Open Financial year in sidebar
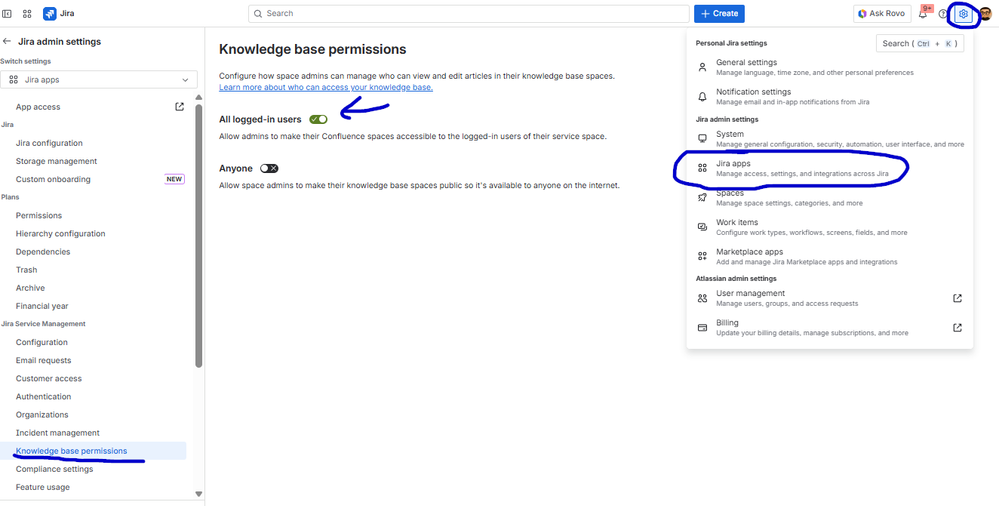Image resolution: width=999 pixels, height=506 pixels. 42,306
